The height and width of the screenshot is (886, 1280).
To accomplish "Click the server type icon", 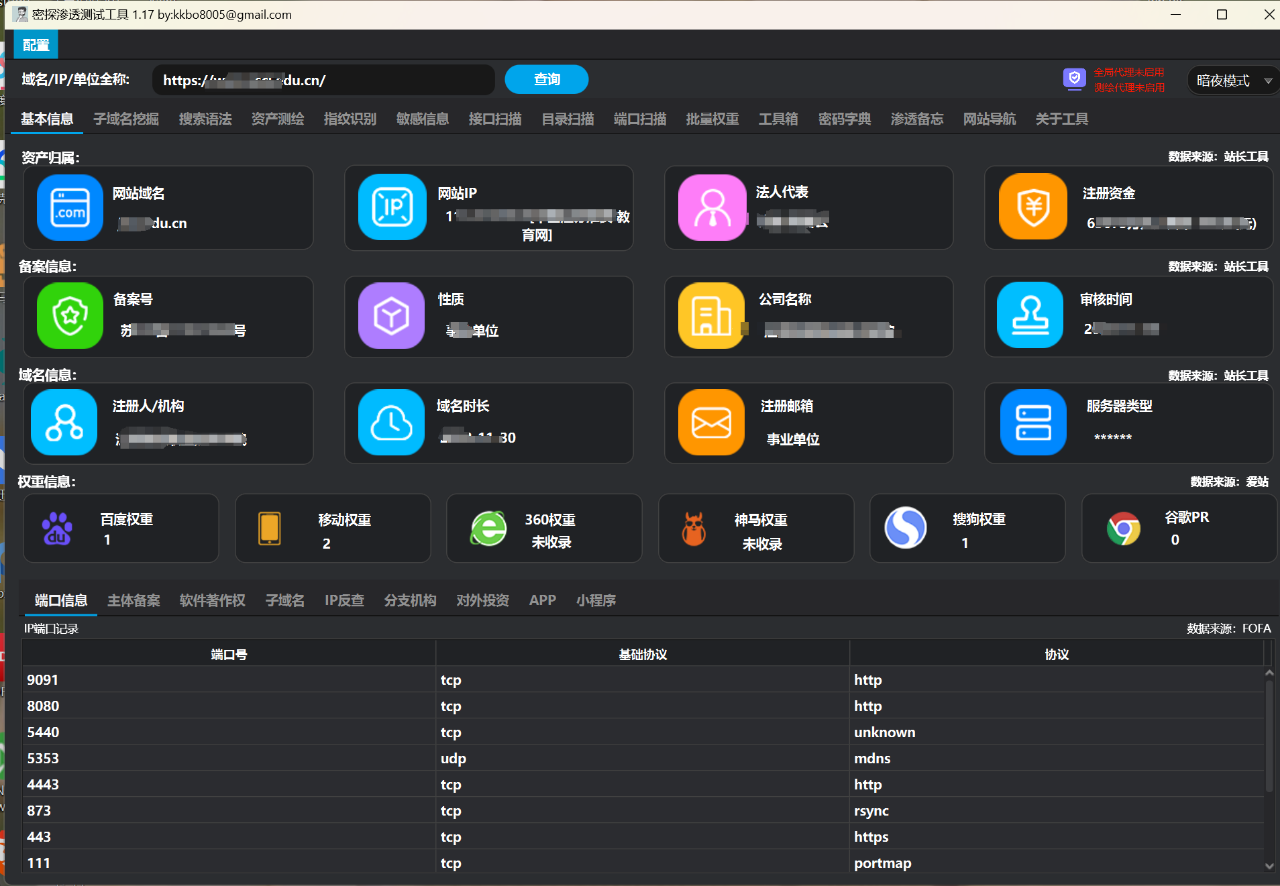I will (1034, 423).
